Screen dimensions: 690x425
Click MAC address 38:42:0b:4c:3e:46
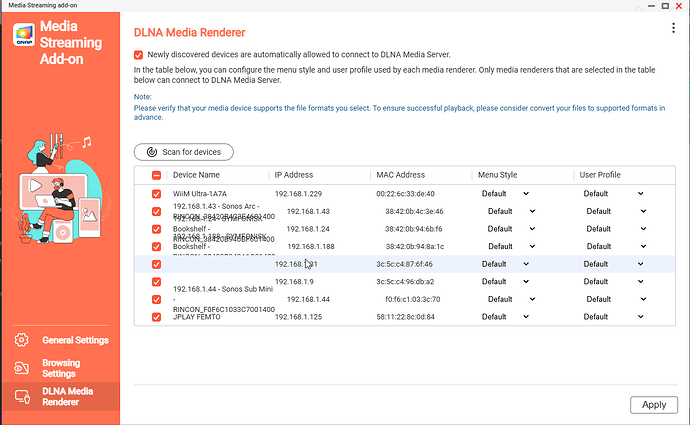414,211
